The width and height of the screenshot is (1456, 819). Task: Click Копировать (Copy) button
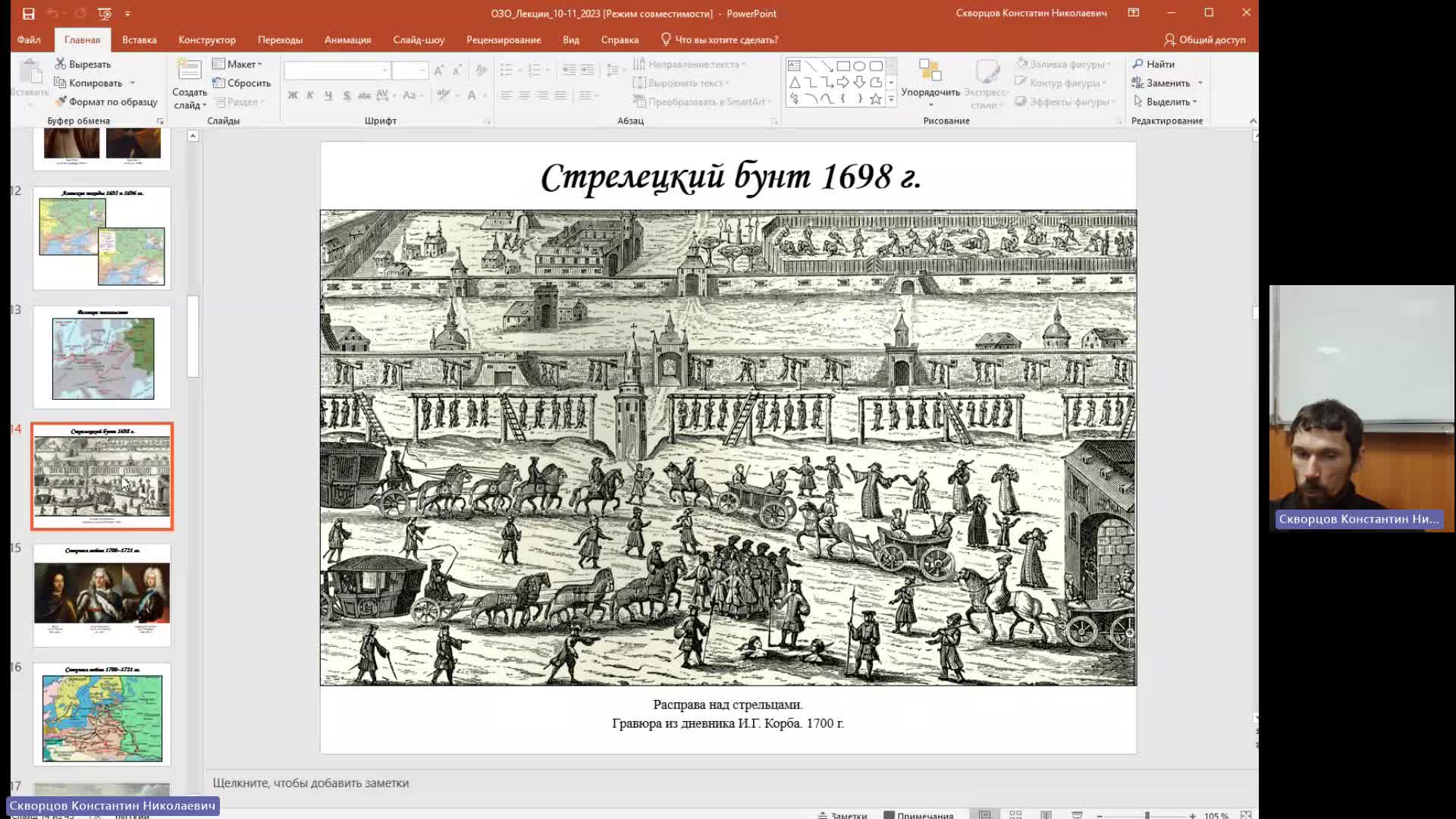pos(88,83)
